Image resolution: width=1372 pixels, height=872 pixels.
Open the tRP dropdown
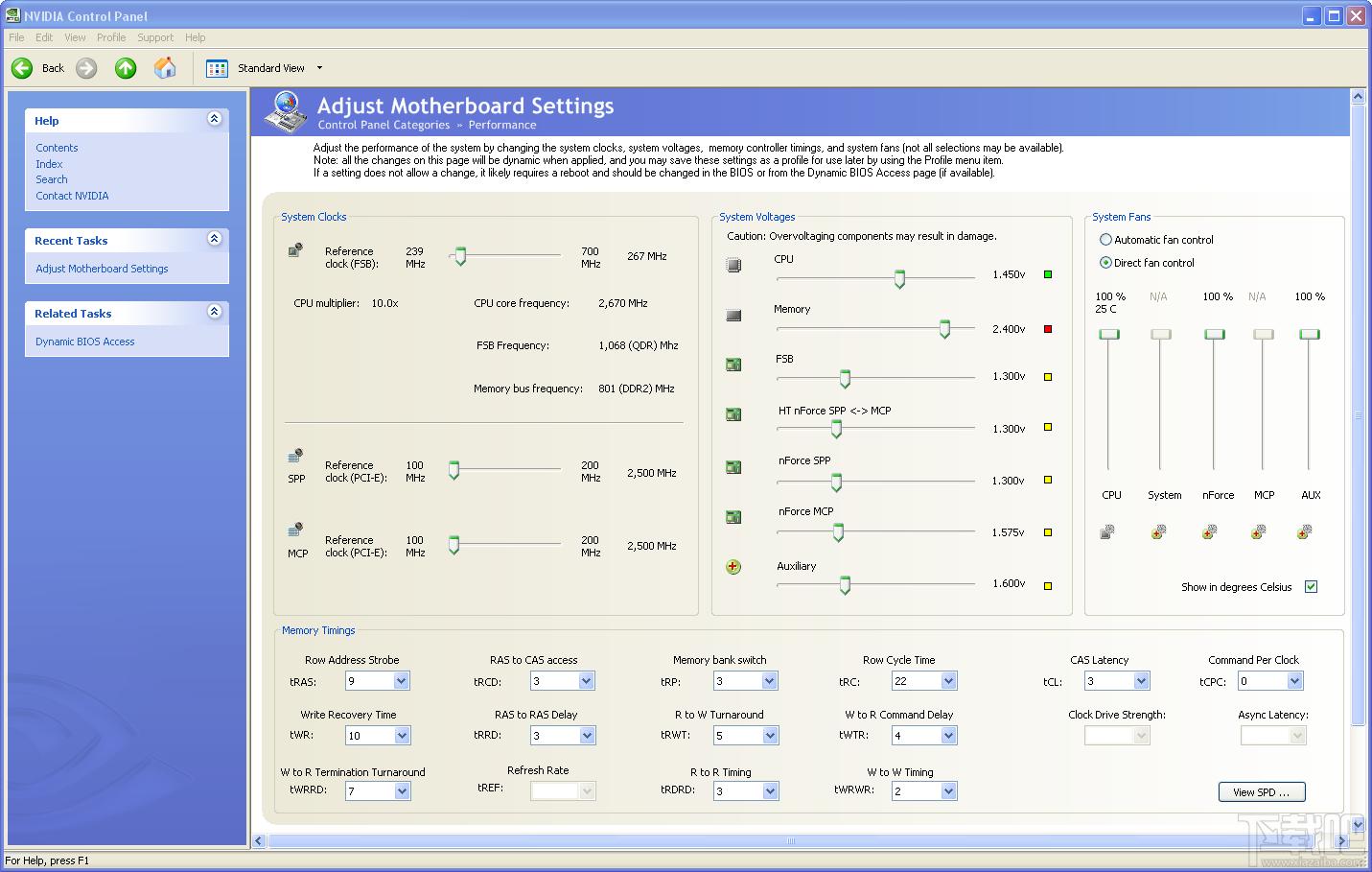click(x=770, y=681)
